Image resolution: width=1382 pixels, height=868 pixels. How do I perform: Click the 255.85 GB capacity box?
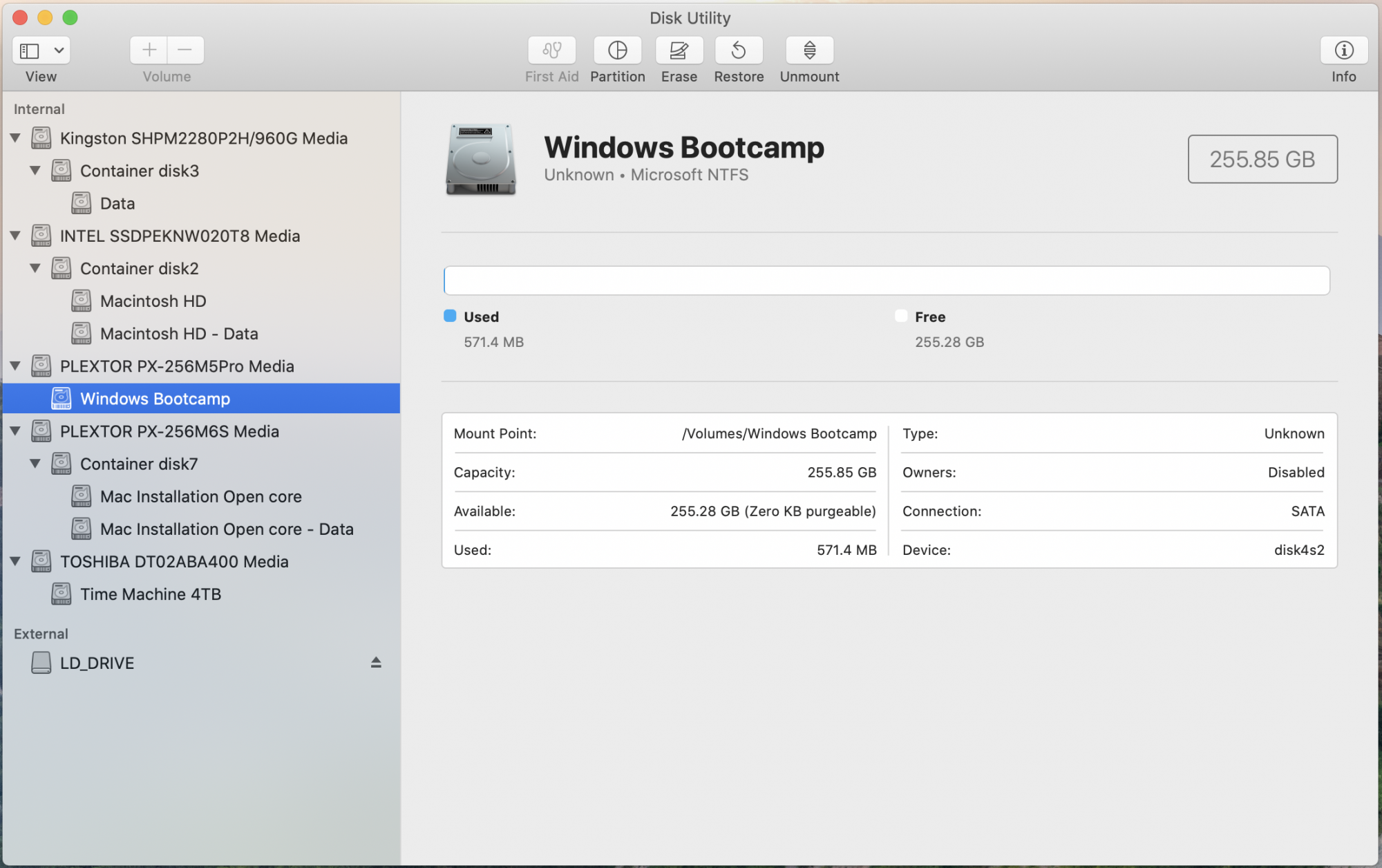(x=1262, y=159)
